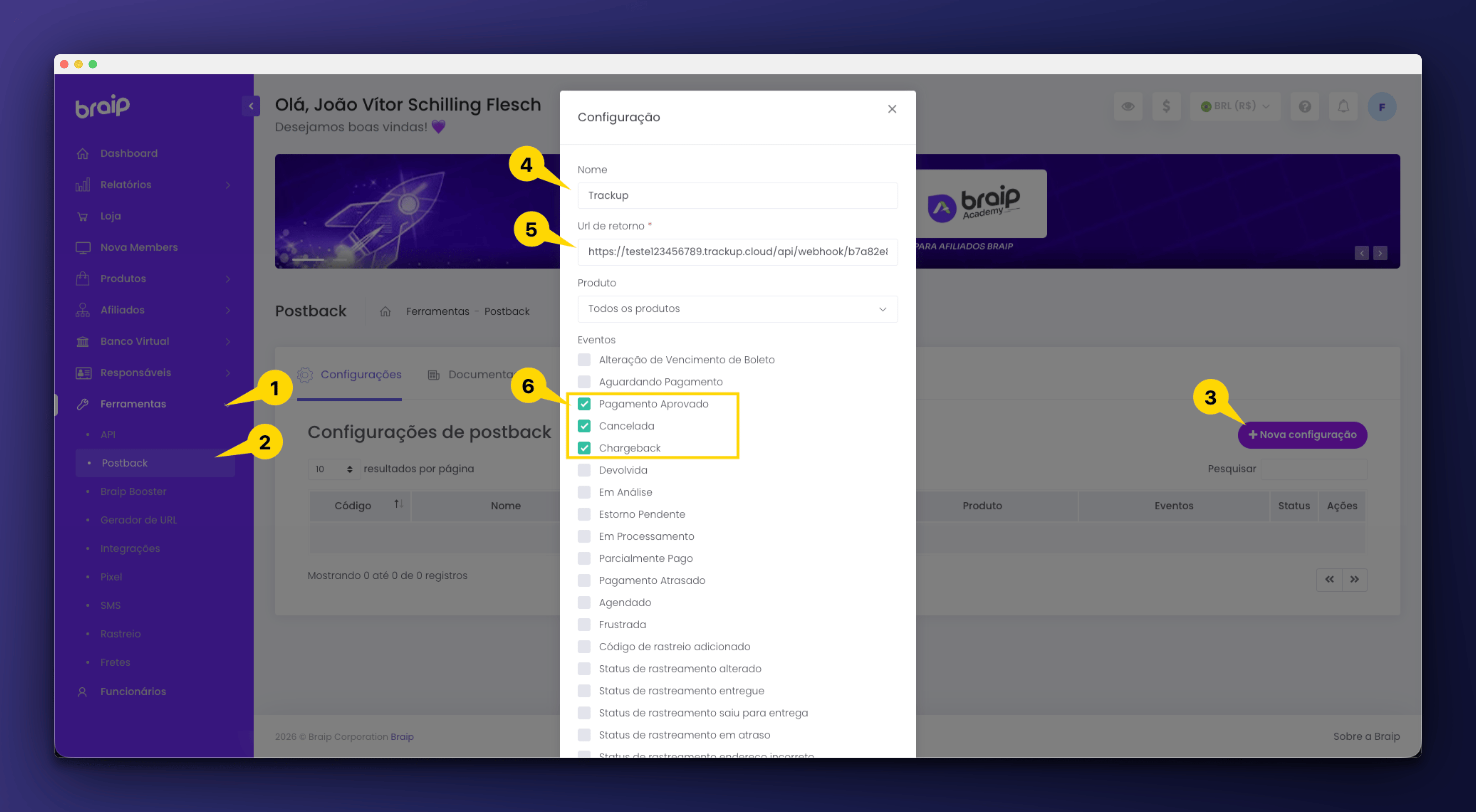Enable Aguardando Pagamento event
1476x812 pixels.
pos(584,382)
